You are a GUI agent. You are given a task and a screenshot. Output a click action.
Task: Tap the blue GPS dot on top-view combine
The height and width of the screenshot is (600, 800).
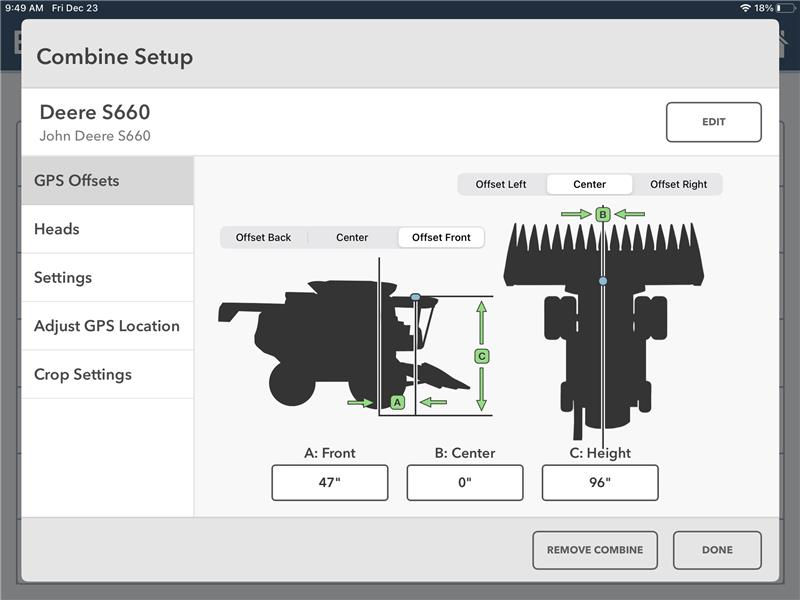tap(603, 281)
